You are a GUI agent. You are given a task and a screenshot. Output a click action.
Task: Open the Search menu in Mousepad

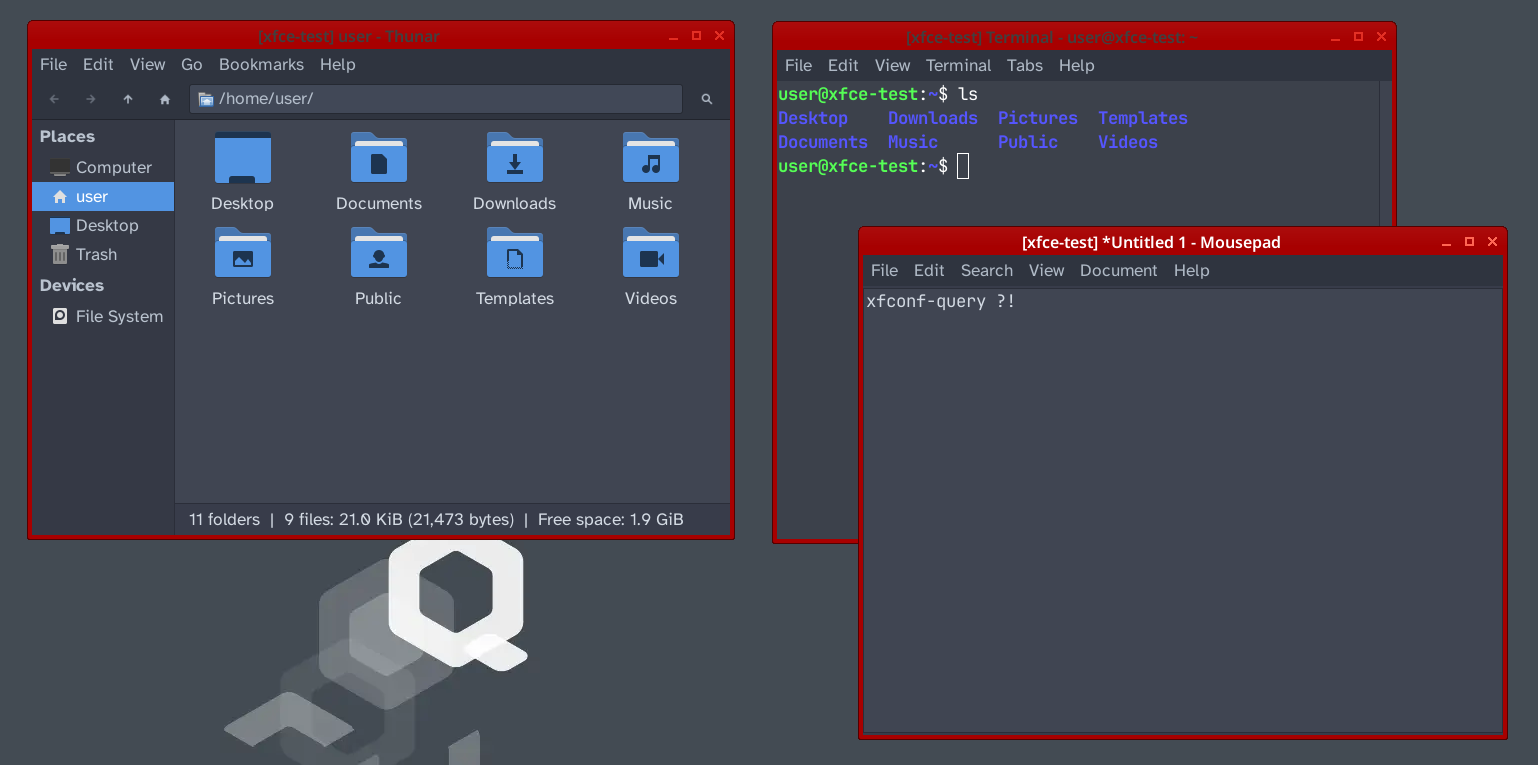[x=986, y=271]
